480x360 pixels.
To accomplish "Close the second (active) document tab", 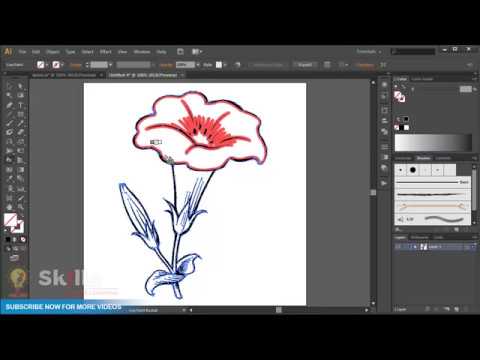I will 182,75.
